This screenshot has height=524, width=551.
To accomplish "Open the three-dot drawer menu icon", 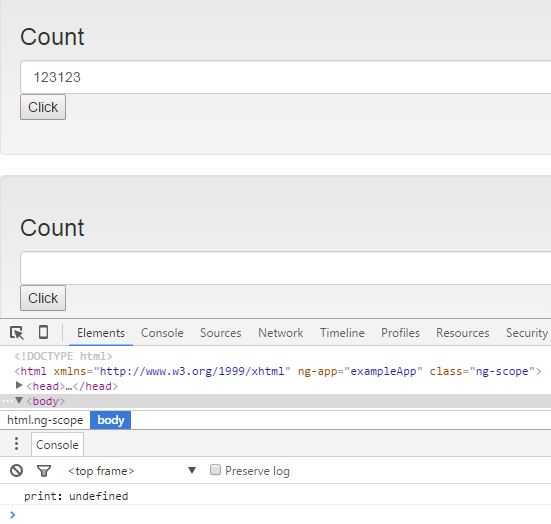I will click(16, 444).
